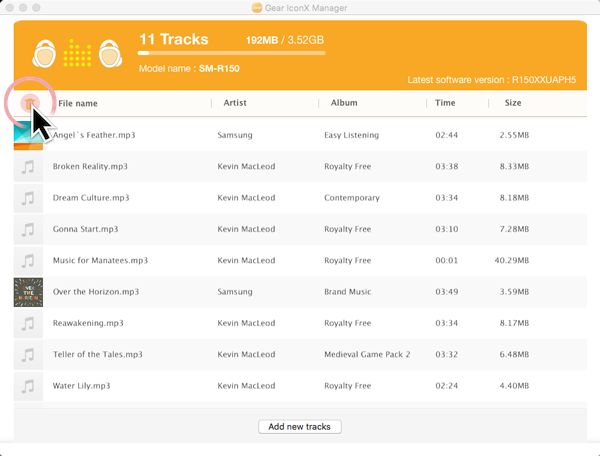
Task: Select Water Lily.mp3 file name
Action: click(x=82, y=386)
